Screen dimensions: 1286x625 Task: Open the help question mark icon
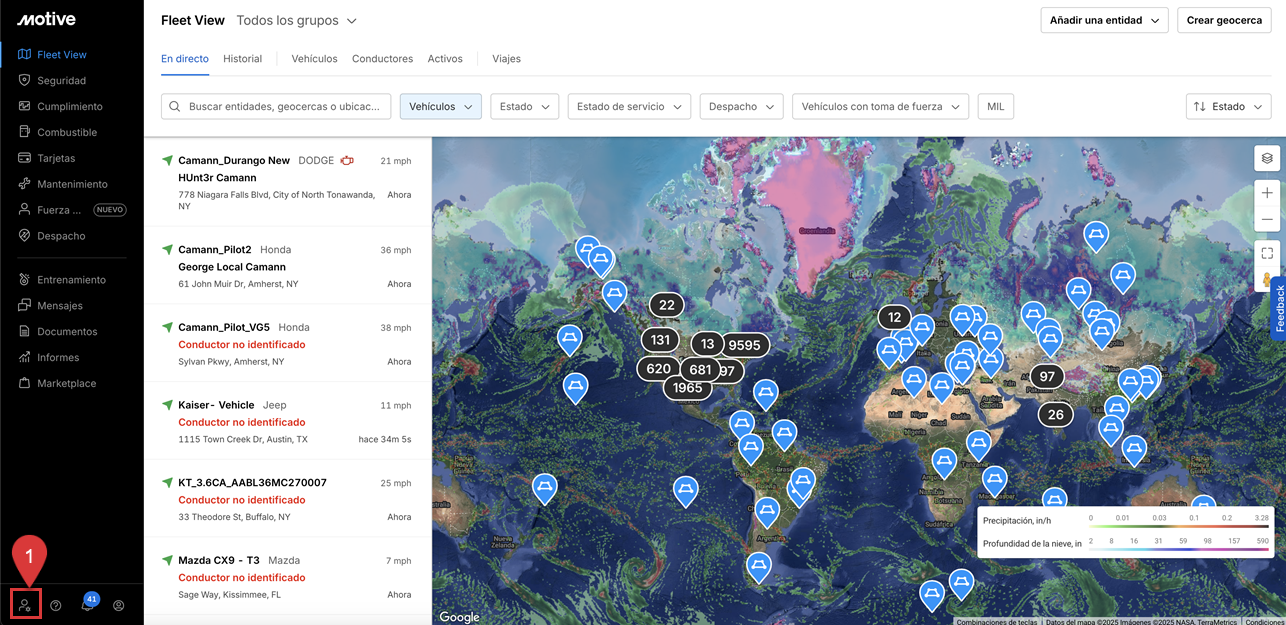point(56,605)
